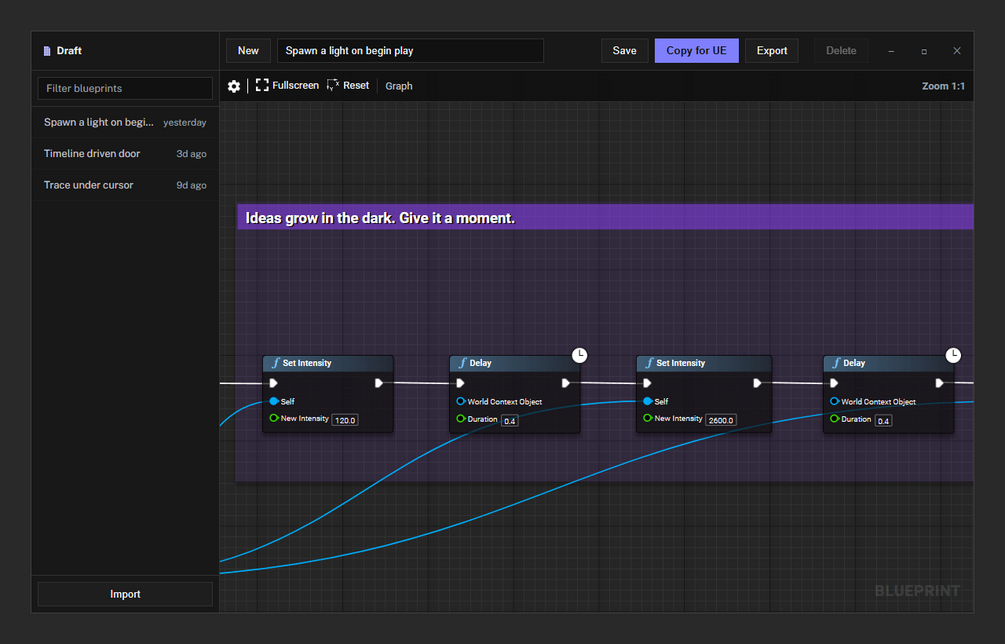
Task: Click Duration pin on first Delay node
Action: tap(461, 418)
